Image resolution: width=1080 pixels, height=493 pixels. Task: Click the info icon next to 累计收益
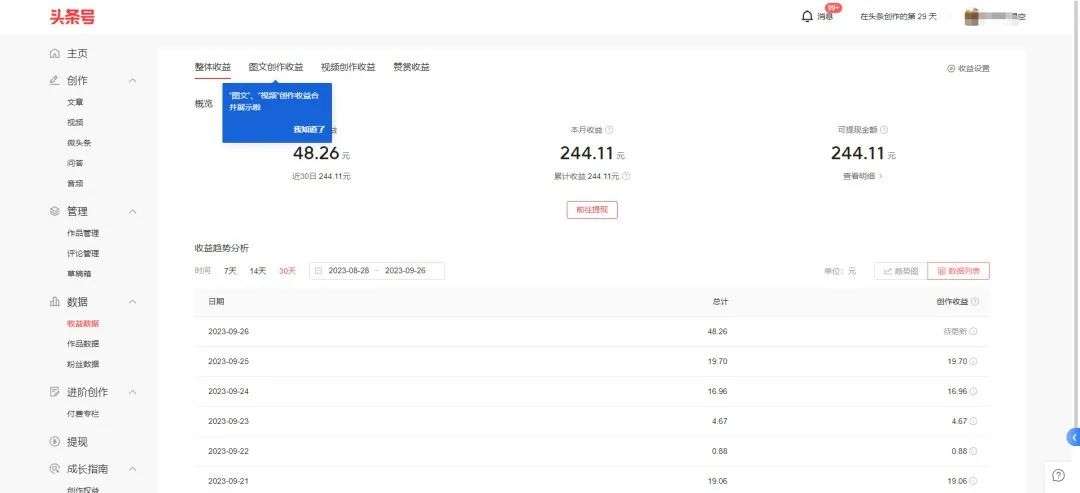coord(626,176)
